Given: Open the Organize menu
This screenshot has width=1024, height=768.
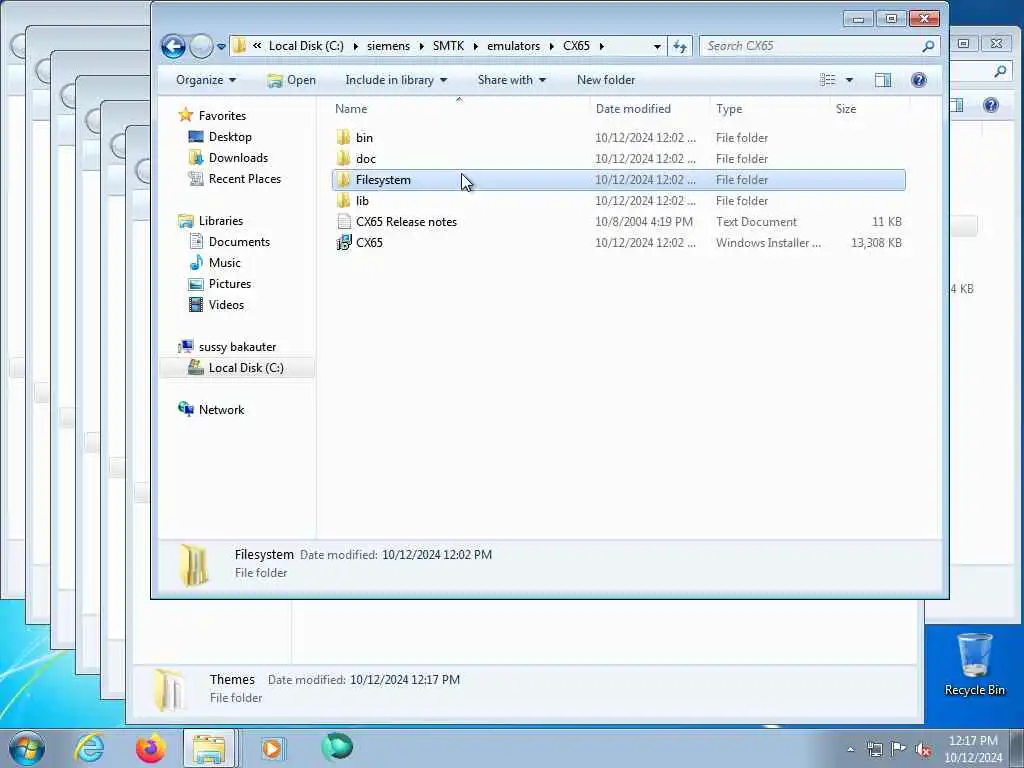Looking at the screenshot, I should click(206, 80).
